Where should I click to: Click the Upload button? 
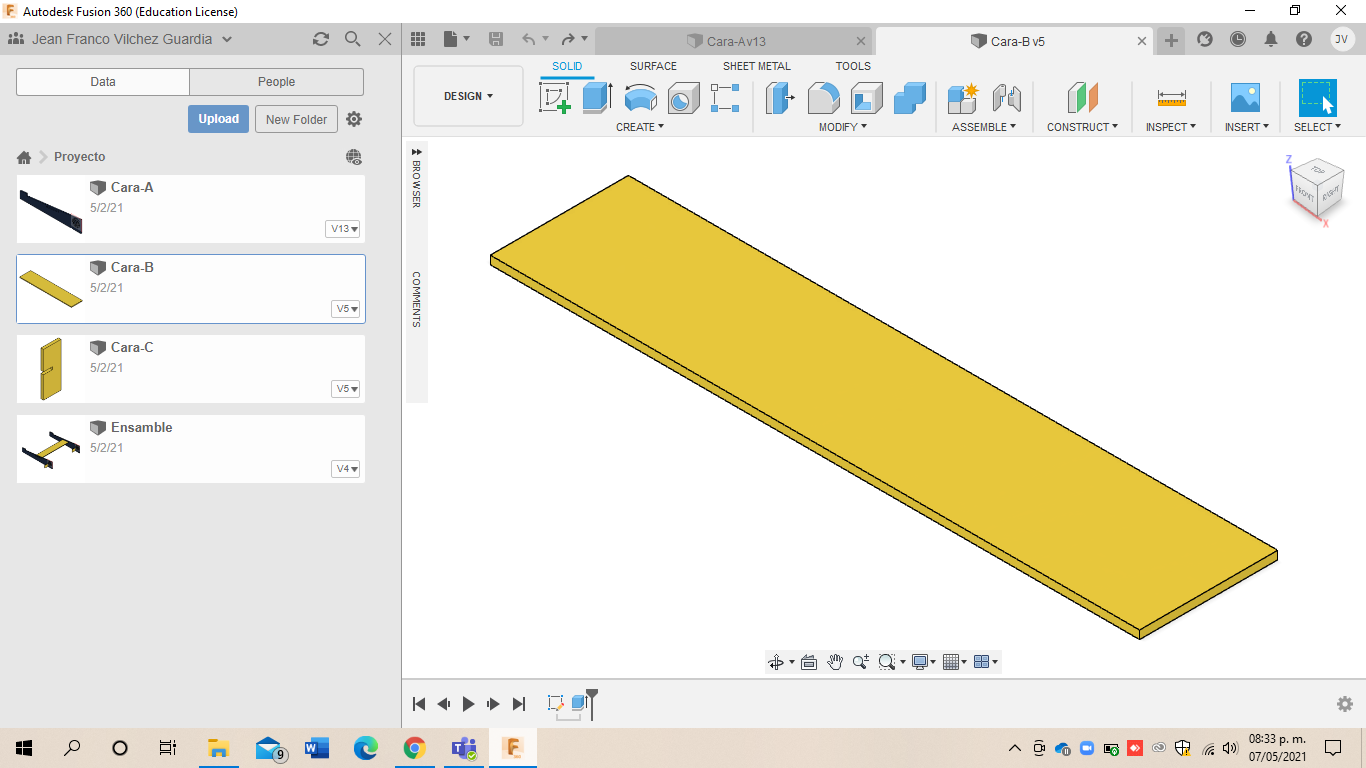pyautogui.click(x=218, y=119)
